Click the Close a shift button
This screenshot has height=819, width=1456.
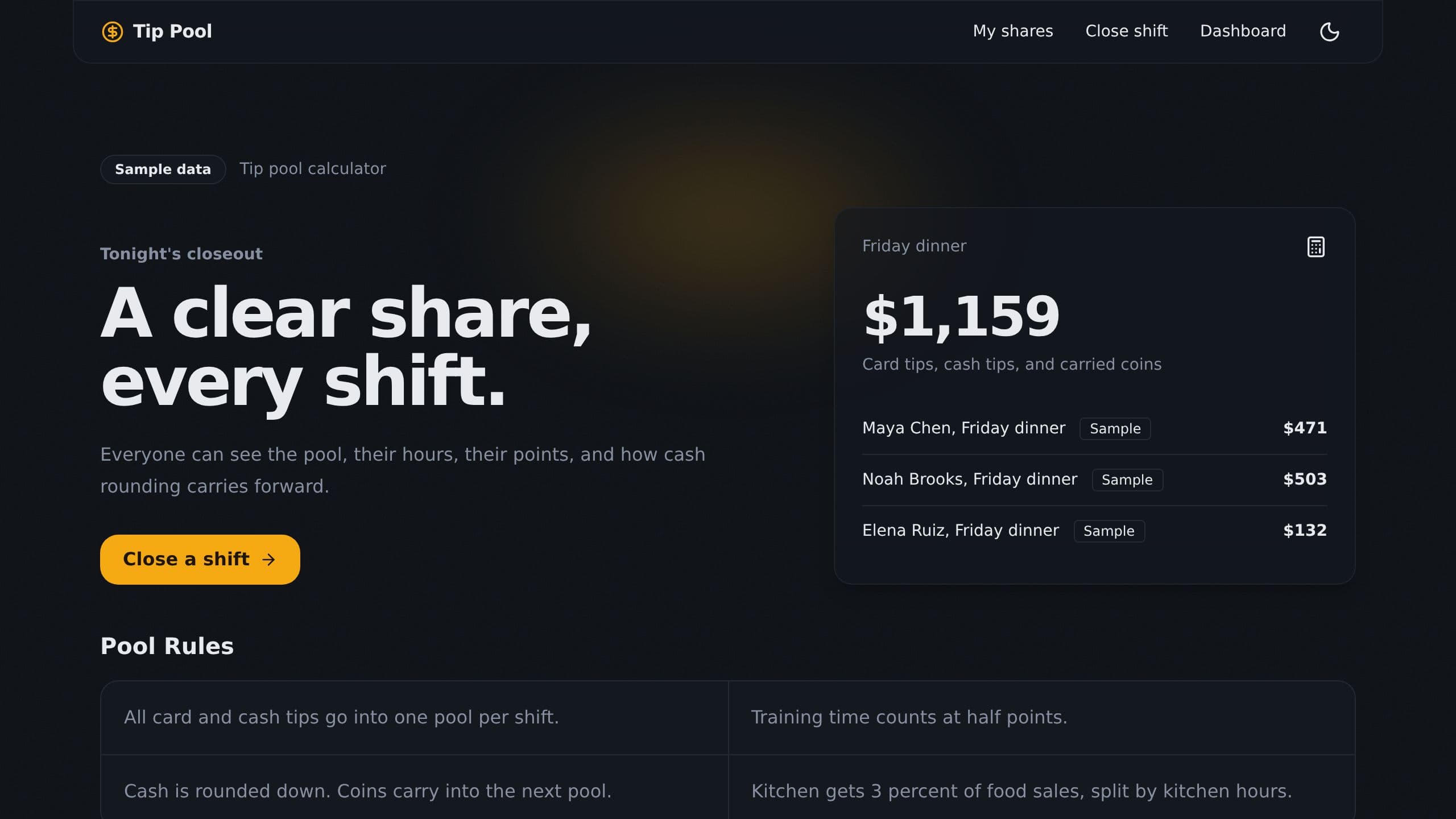(200, 560)
